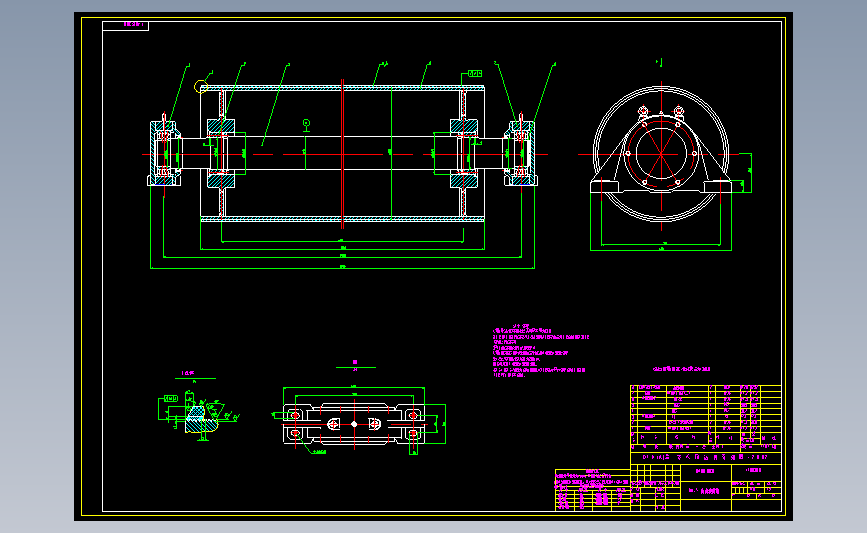Click the left hatched hub inside drum

pos(221,154)
